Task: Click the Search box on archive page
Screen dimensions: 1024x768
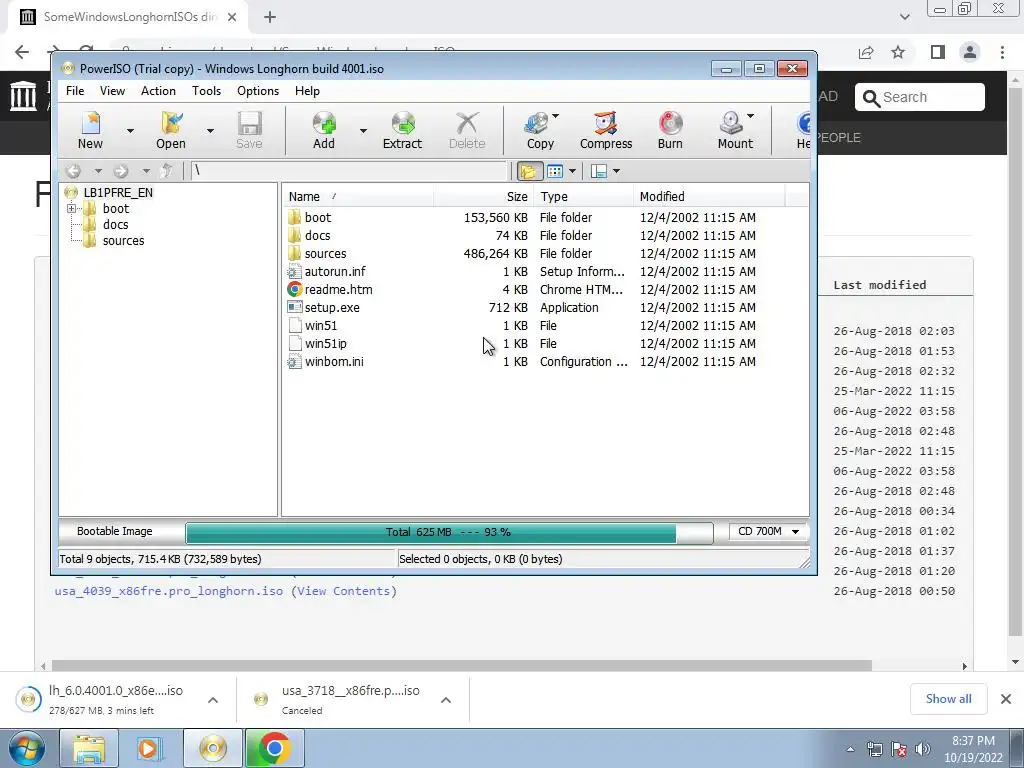Action: click(920, 97)
